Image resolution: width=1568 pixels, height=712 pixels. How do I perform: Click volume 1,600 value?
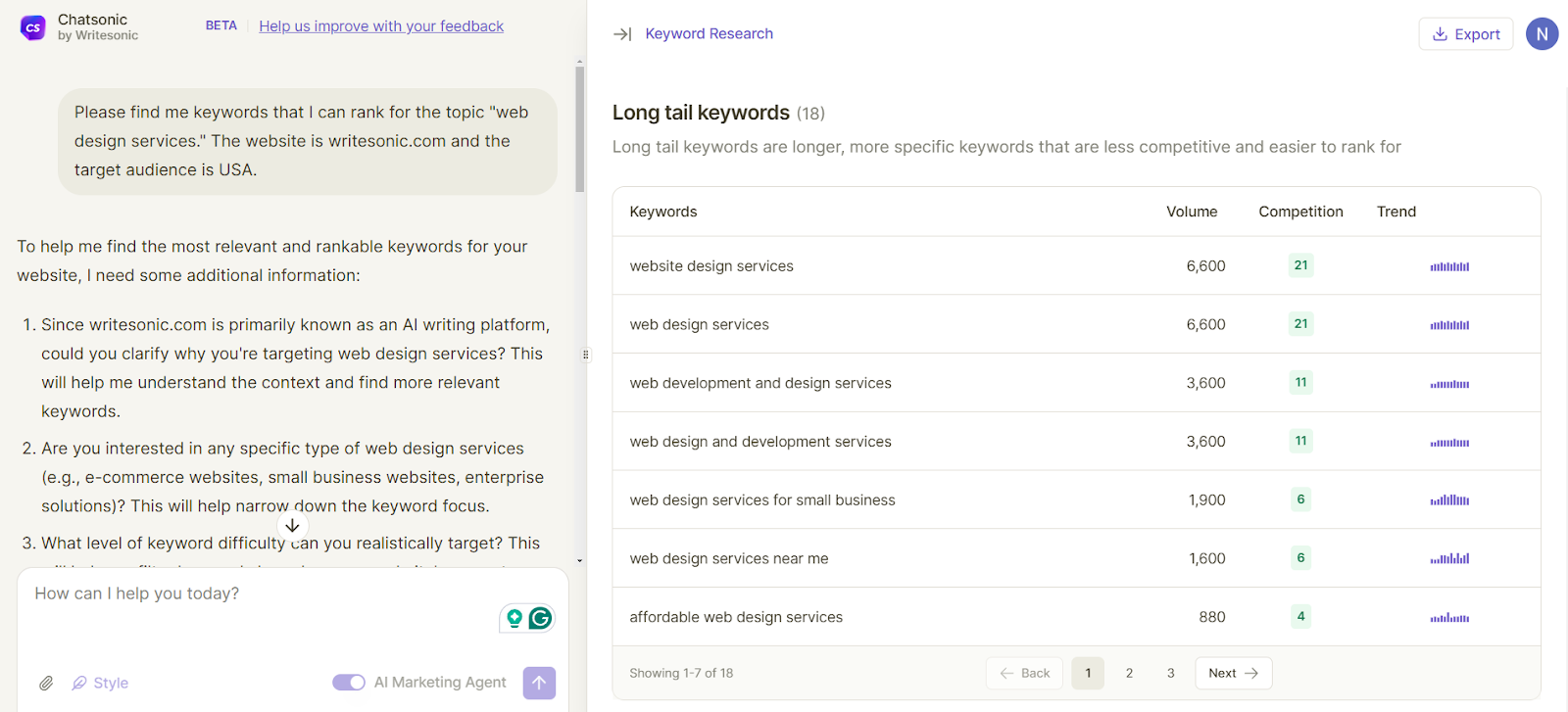click(1206, 558)
